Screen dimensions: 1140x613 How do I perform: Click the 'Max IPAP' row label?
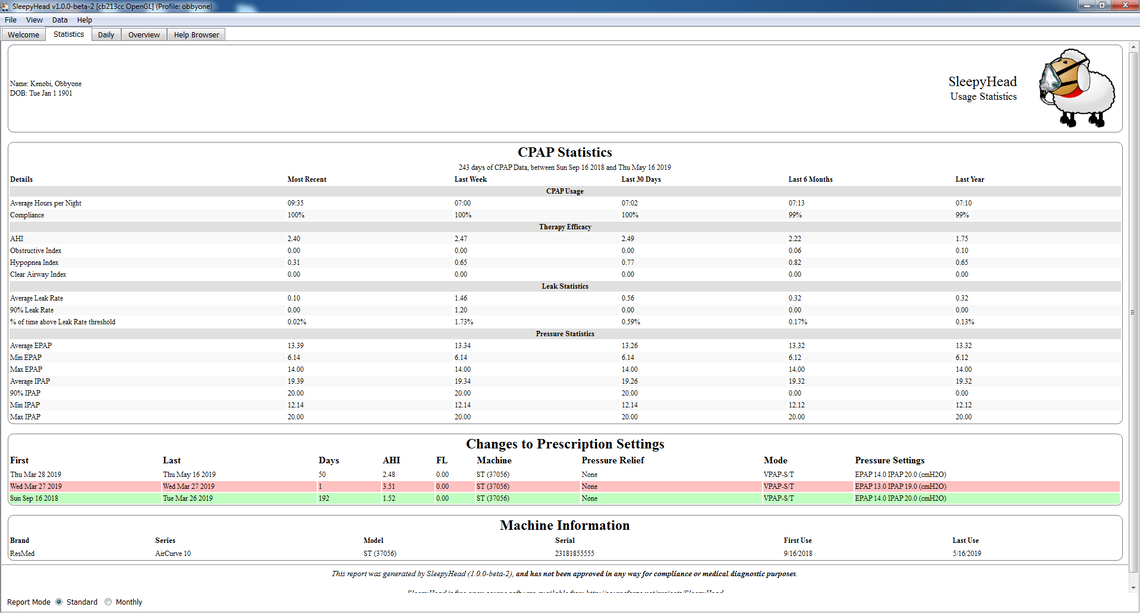(25, 417)
